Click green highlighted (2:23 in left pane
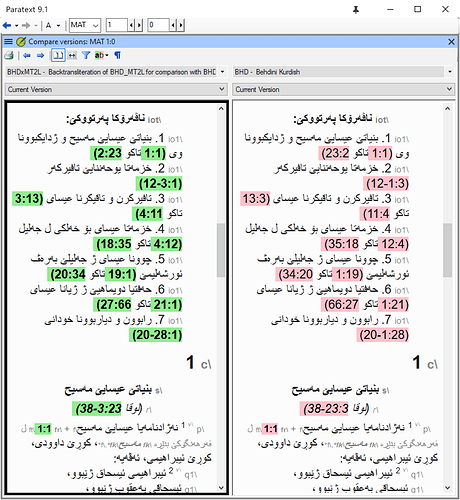The width and height of the screenshot is (460, 500). click(106, 153)
